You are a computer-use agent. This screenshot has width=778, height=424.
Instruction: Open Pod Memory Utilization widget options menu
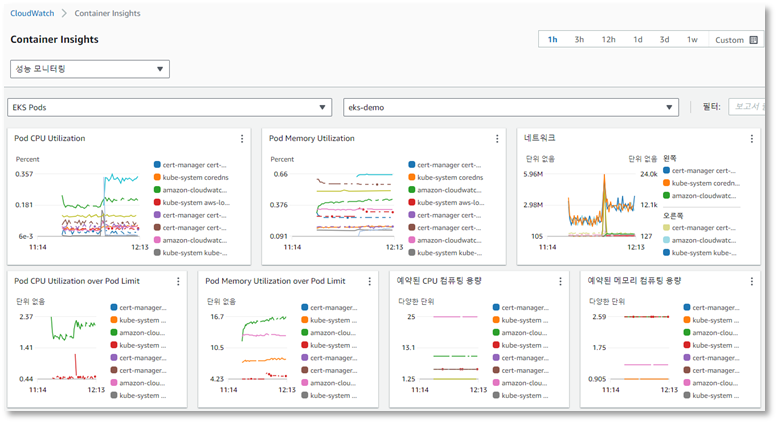(497, 139)
